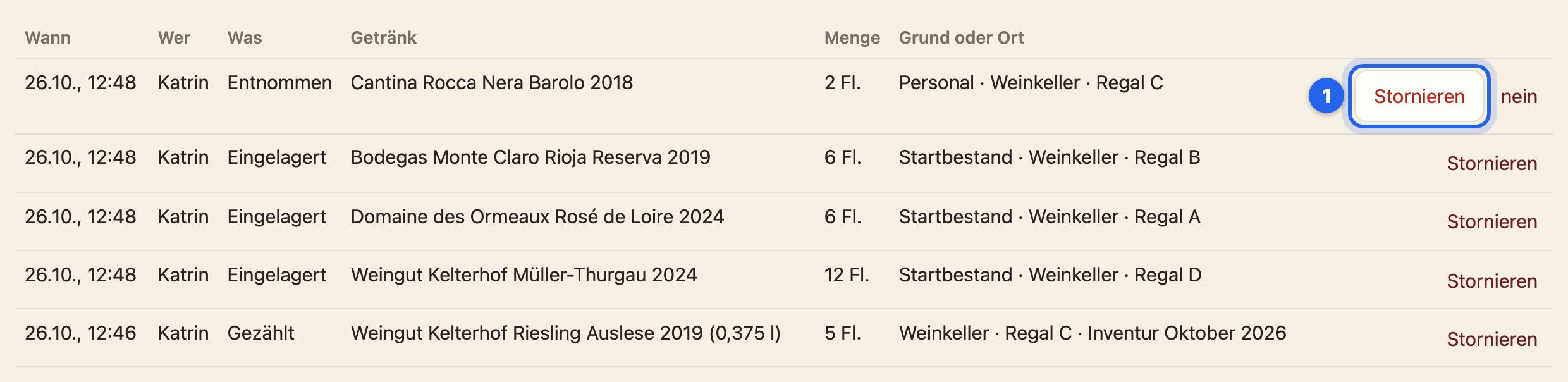Click the 'Entnommen' action cell
The height and width of the screenshot is (382, 1568).
279,83
